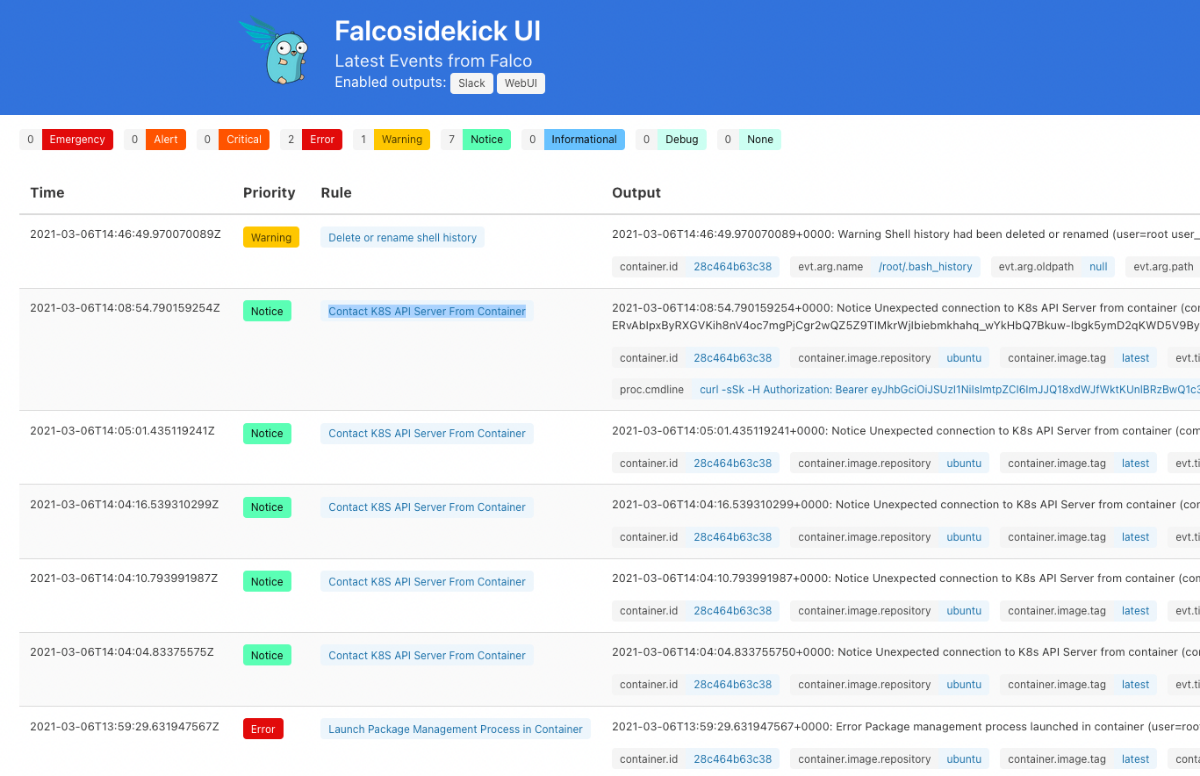Click the Warning priority badge in first row
The image size is (1200, 776).
coord(271,238)
